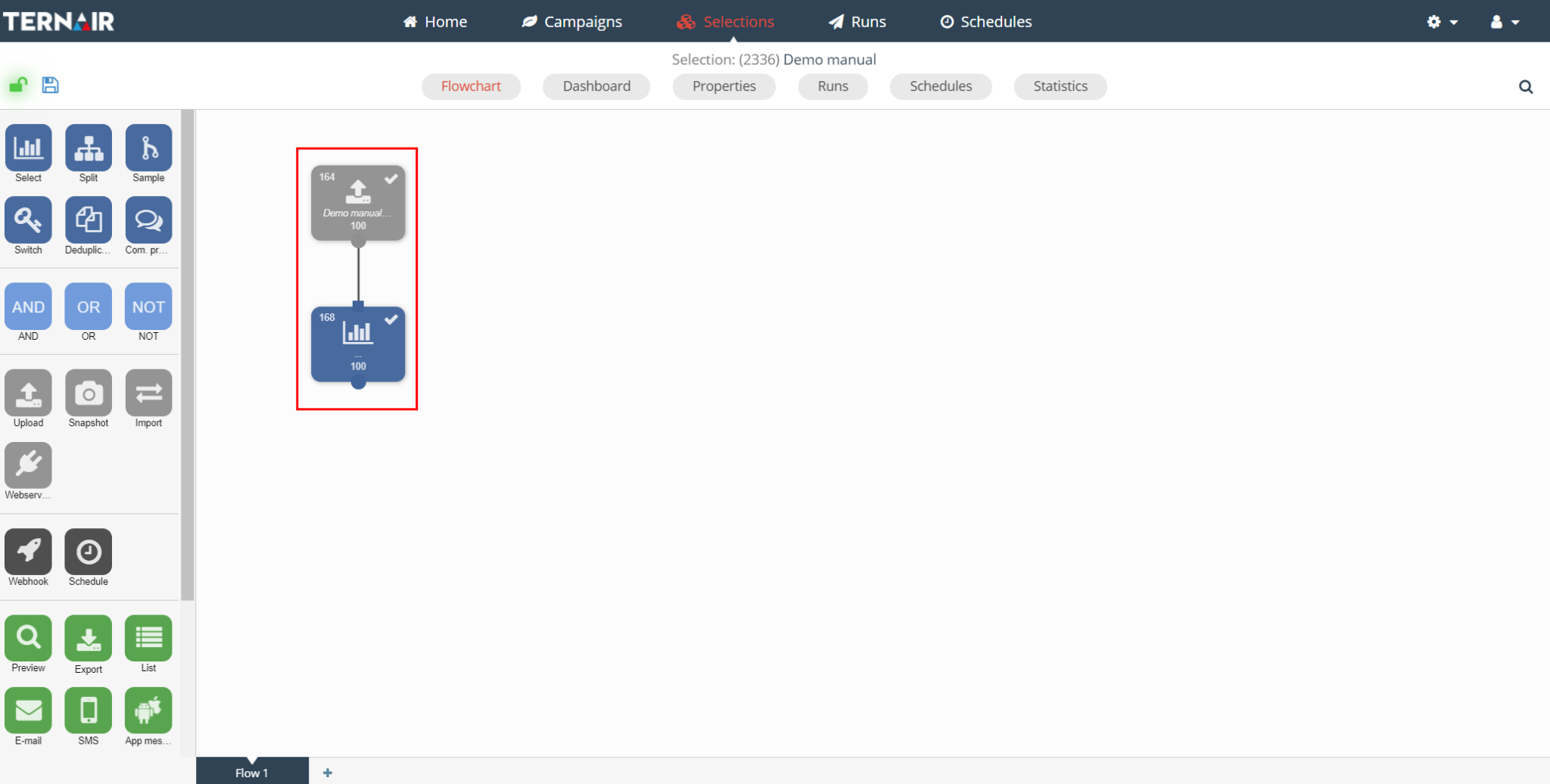Pick the E-mail block icon
The image size is (1550, 784).
(x=29, y=711)
